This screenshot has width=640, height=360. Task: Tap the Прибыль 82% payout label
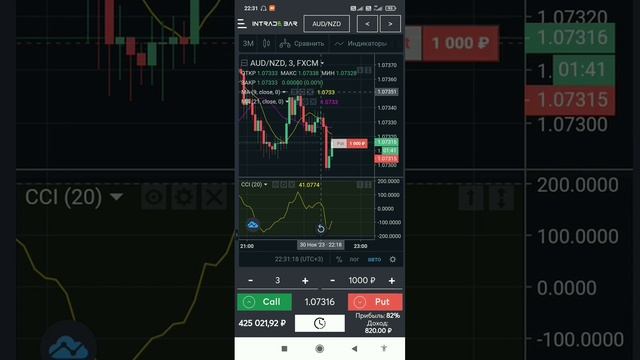(378, 316)
